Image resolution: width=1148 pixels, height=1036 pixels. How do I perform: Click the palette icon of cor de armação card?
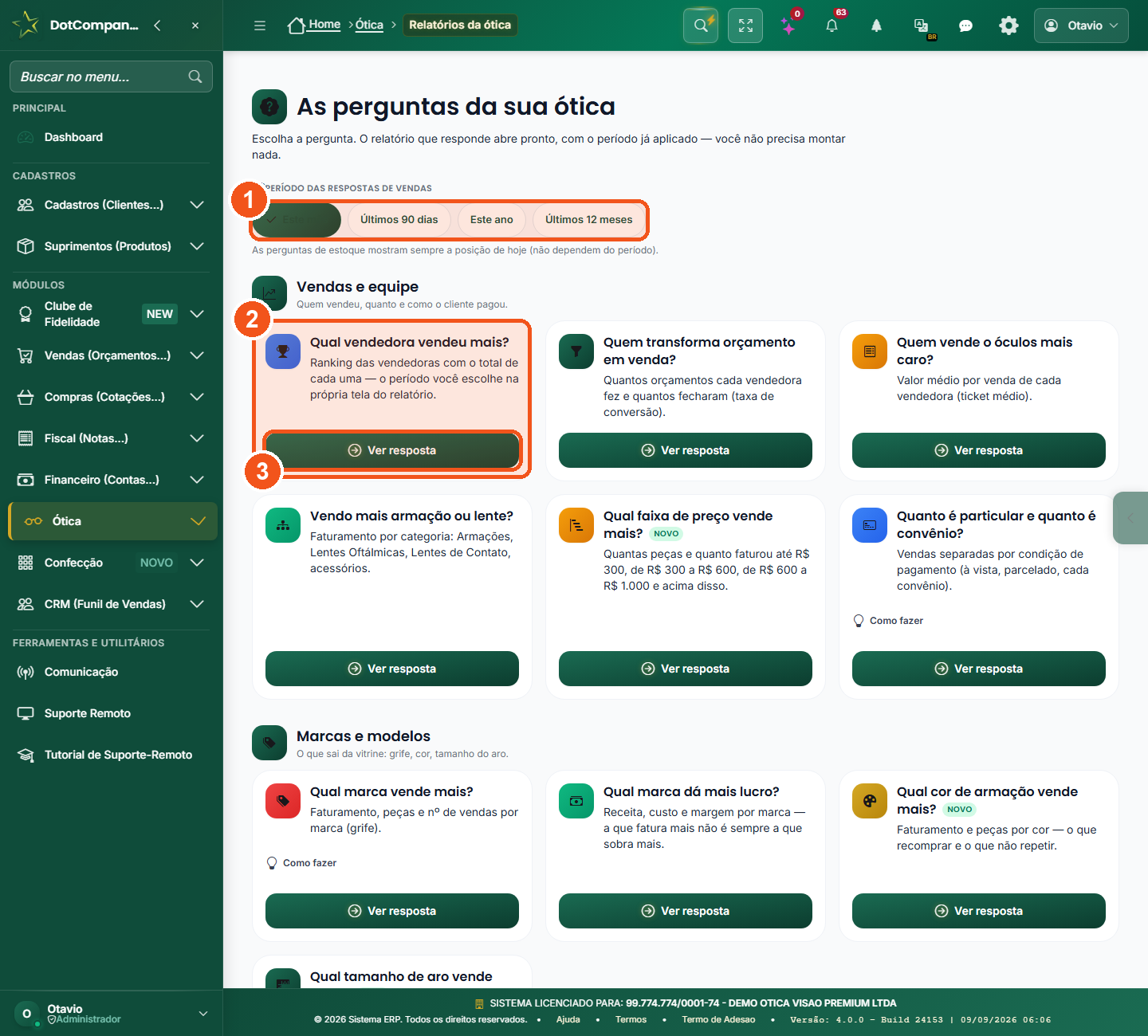click(x=870, y=801)
